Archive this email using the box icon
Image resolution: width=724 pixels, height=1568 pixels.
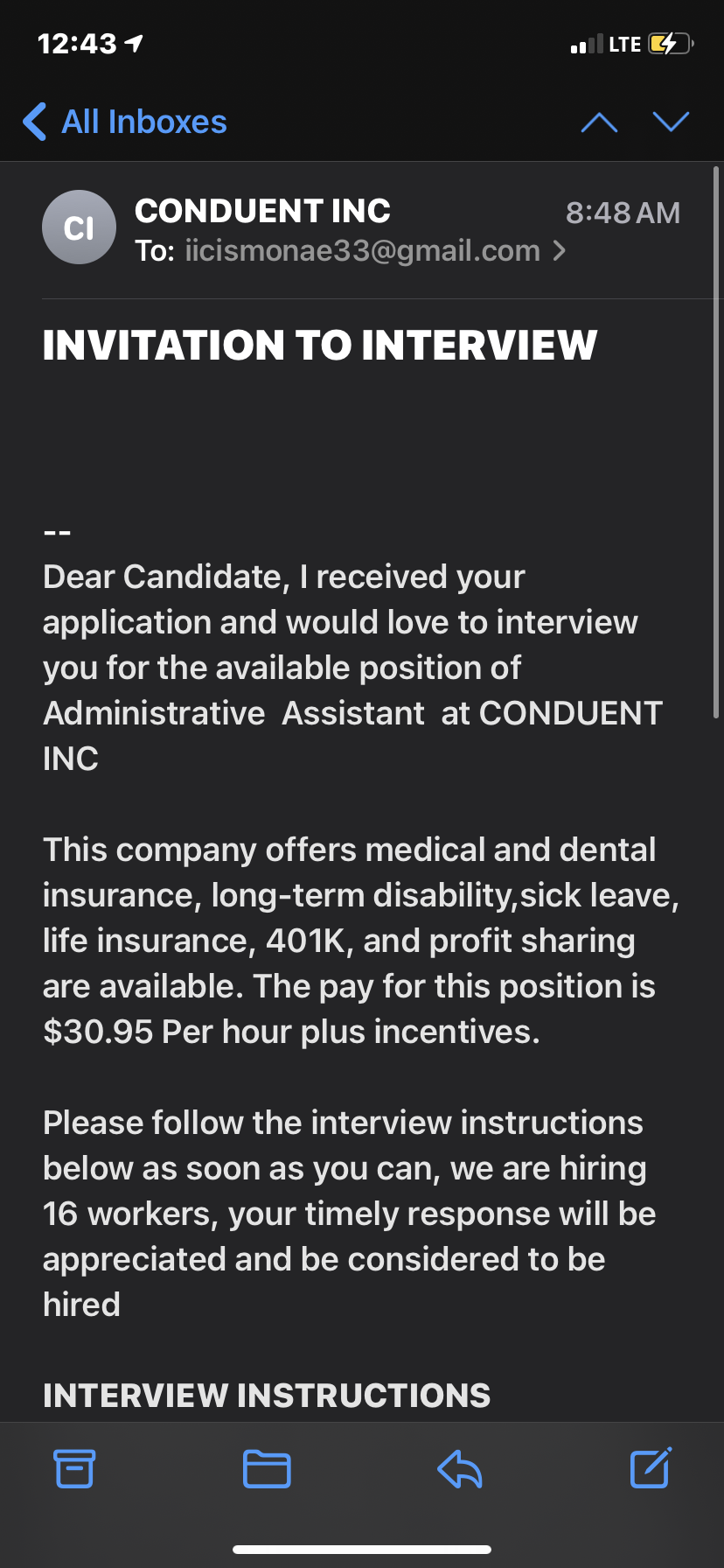click(74, 1468)
